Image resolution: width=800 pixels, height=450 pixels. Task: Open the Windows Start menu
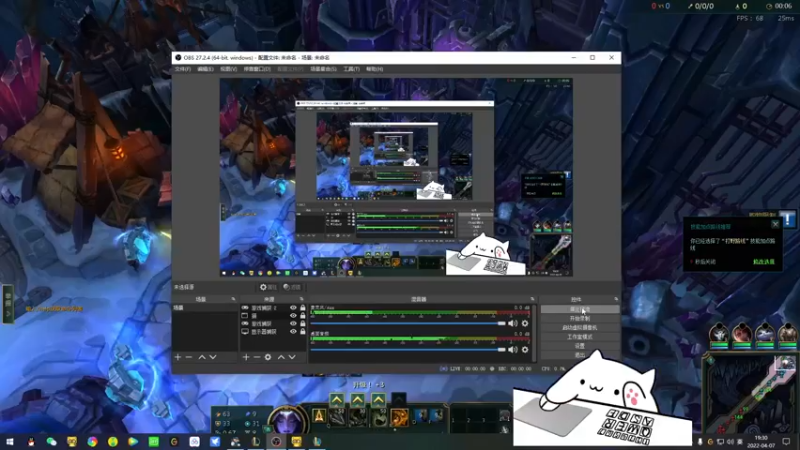click(x=10, y=442)
